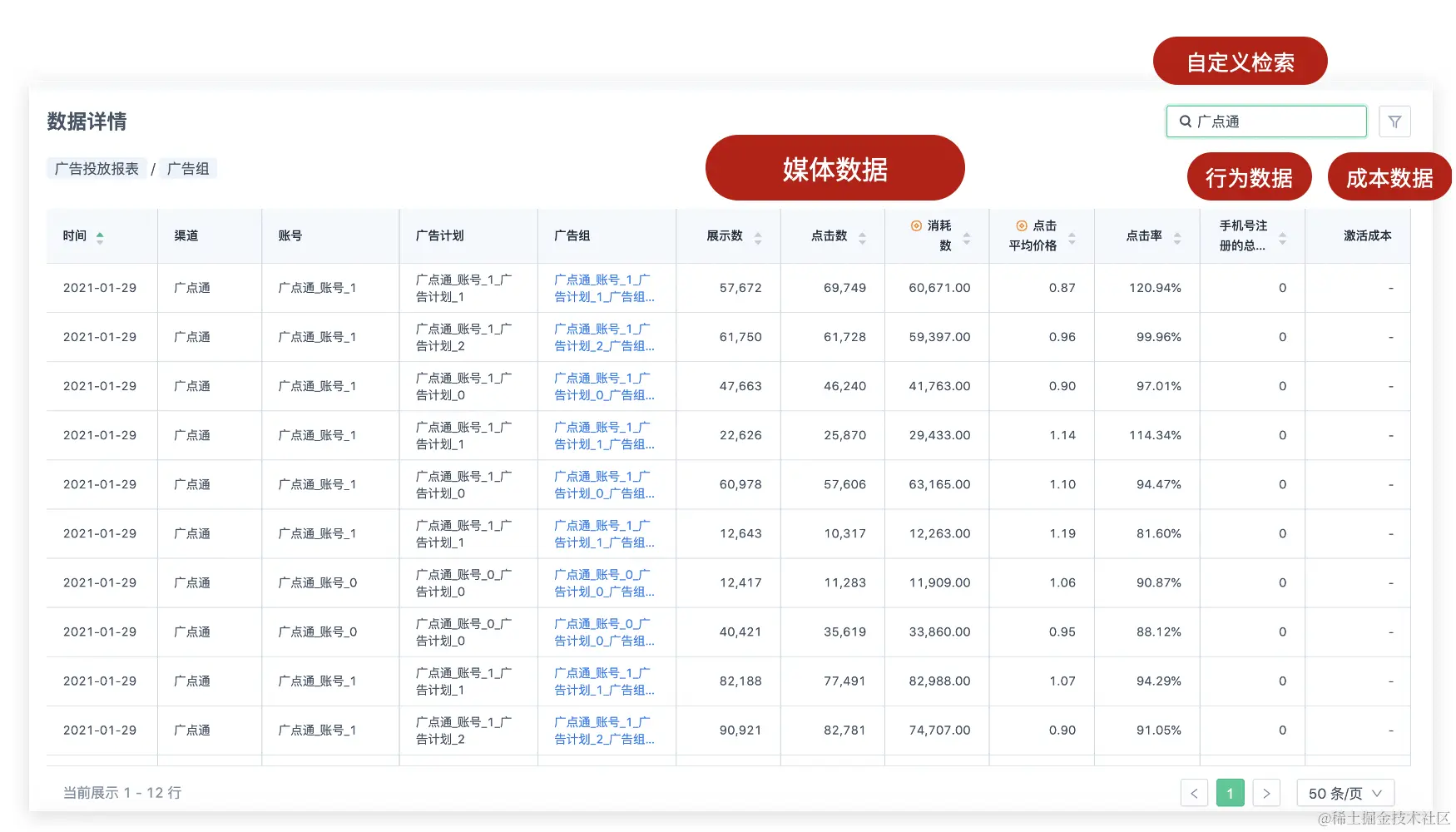The image size is (1456, 832).
Task: Sort 点击率 column with its arrow icon
Action: (x=1177, y=238)
